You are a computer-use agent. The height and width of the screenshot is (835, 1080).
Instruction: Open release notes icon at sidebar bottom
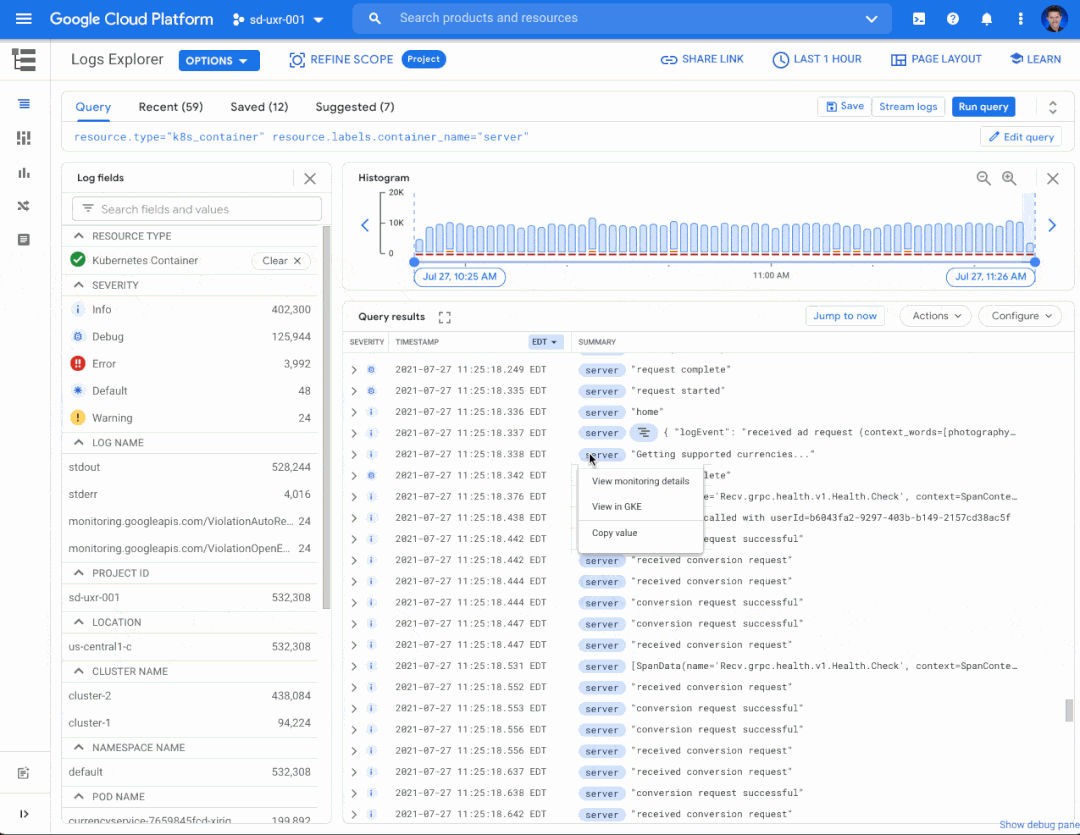click(x=24, y=773)
